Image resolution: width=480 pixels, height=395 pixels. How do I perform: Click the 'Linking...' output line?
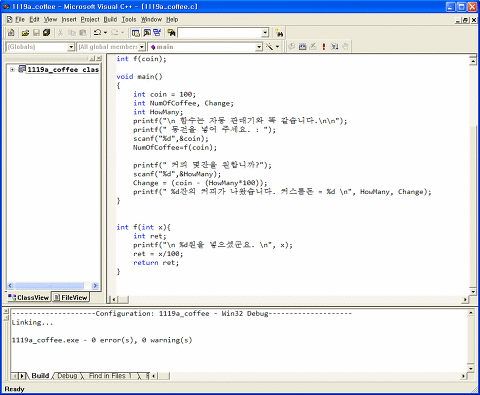(32, 323)
